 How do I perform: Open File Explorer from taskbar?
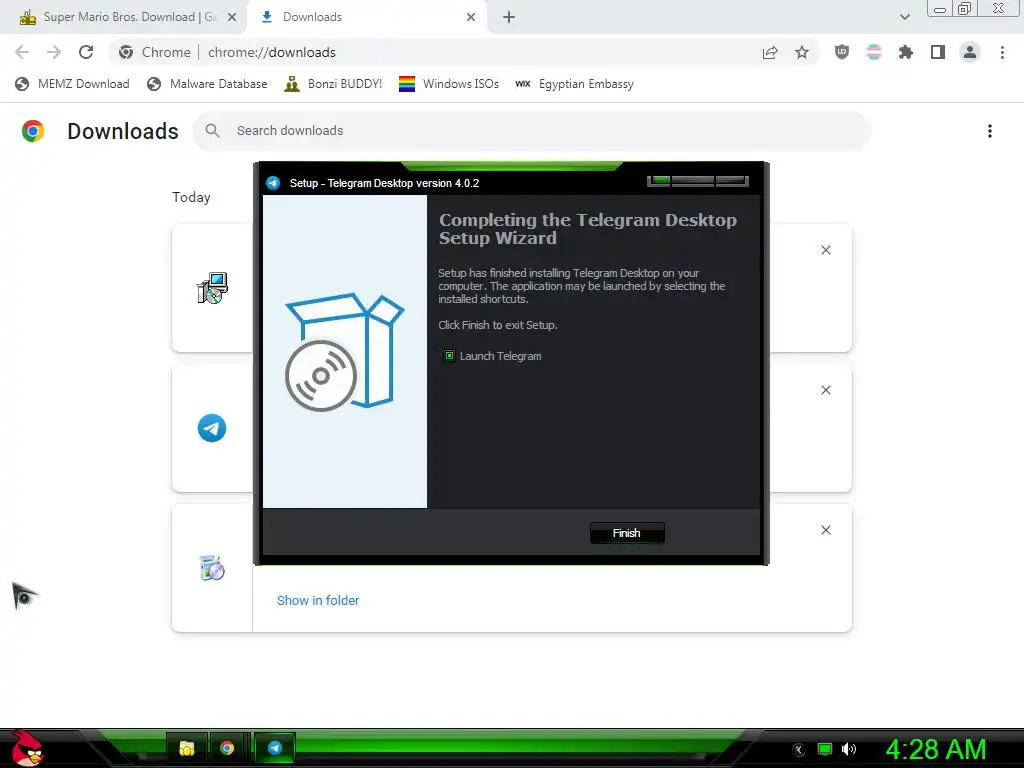click(x=187, y=748)
